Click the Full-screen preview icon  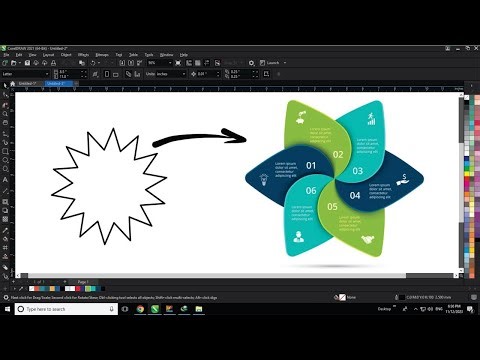(x=178, y=63)
